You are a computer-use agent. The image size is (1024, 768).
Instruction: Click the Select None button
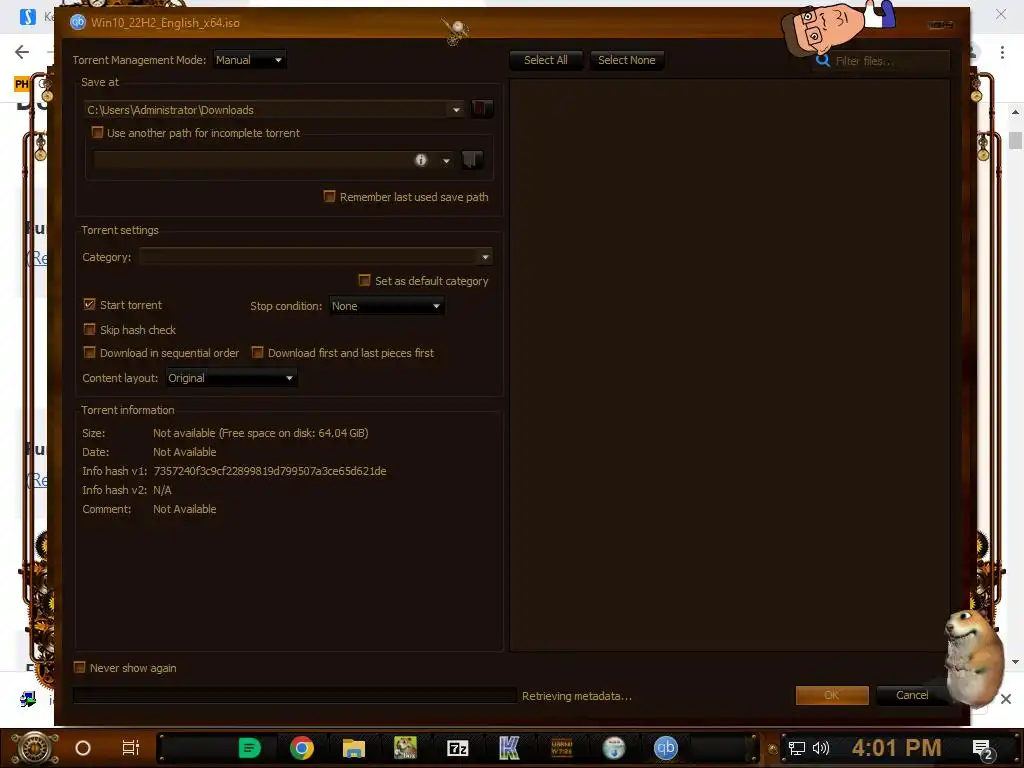pyautogui.click(x=626, y=60)
